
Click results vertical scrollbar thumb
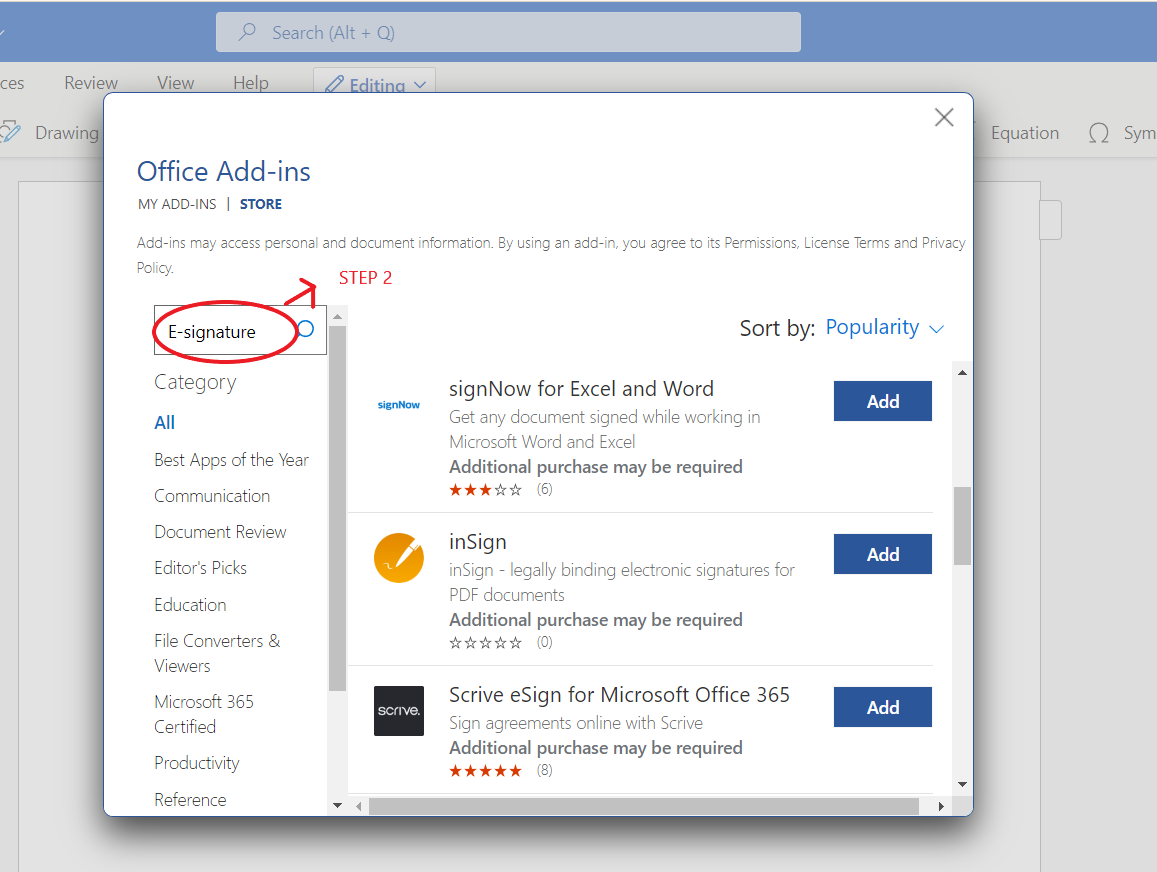pos(962,526)
